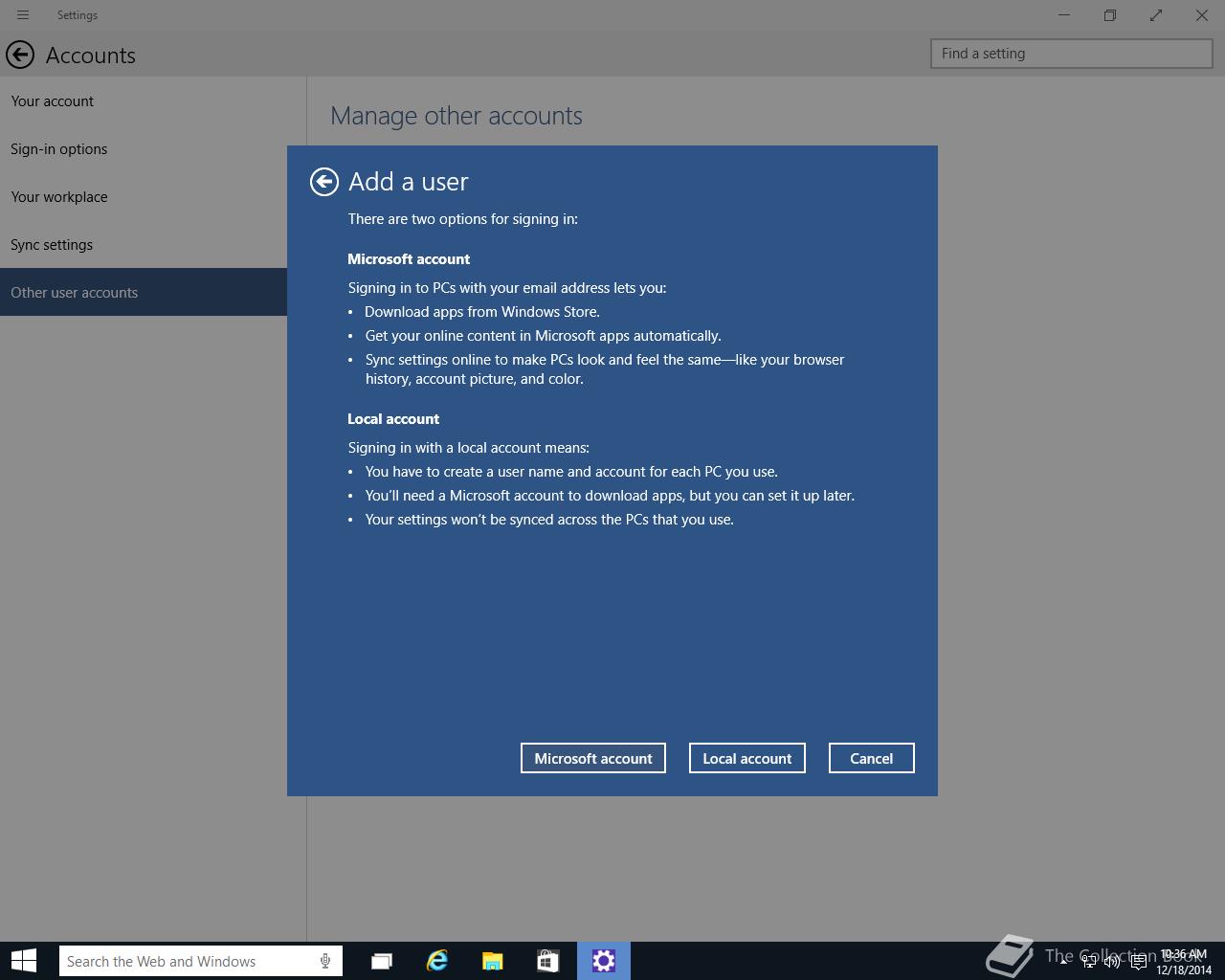
Task: Minimize the Settings window
Action: point(1064,15)
